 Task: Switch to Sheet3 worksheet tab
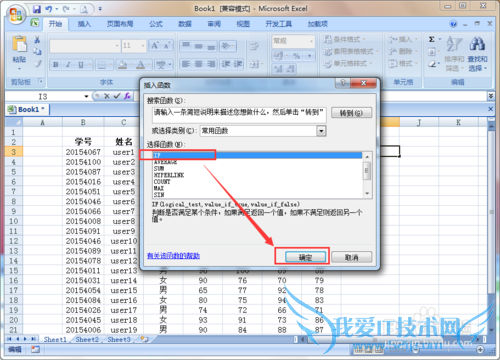coord(119,339)
